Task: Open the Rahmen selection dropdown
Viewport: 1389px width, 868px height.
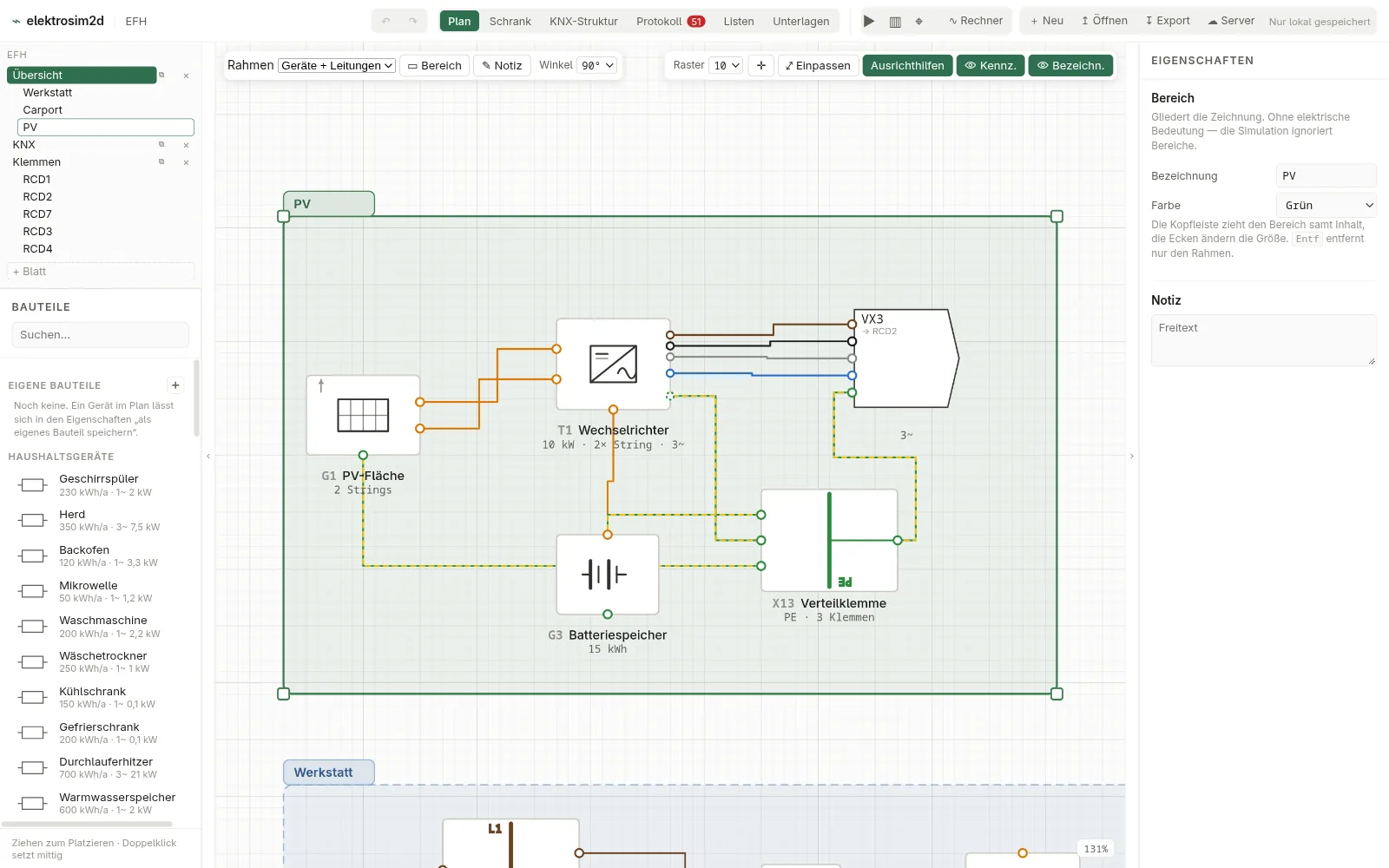Action: (337, 65)
